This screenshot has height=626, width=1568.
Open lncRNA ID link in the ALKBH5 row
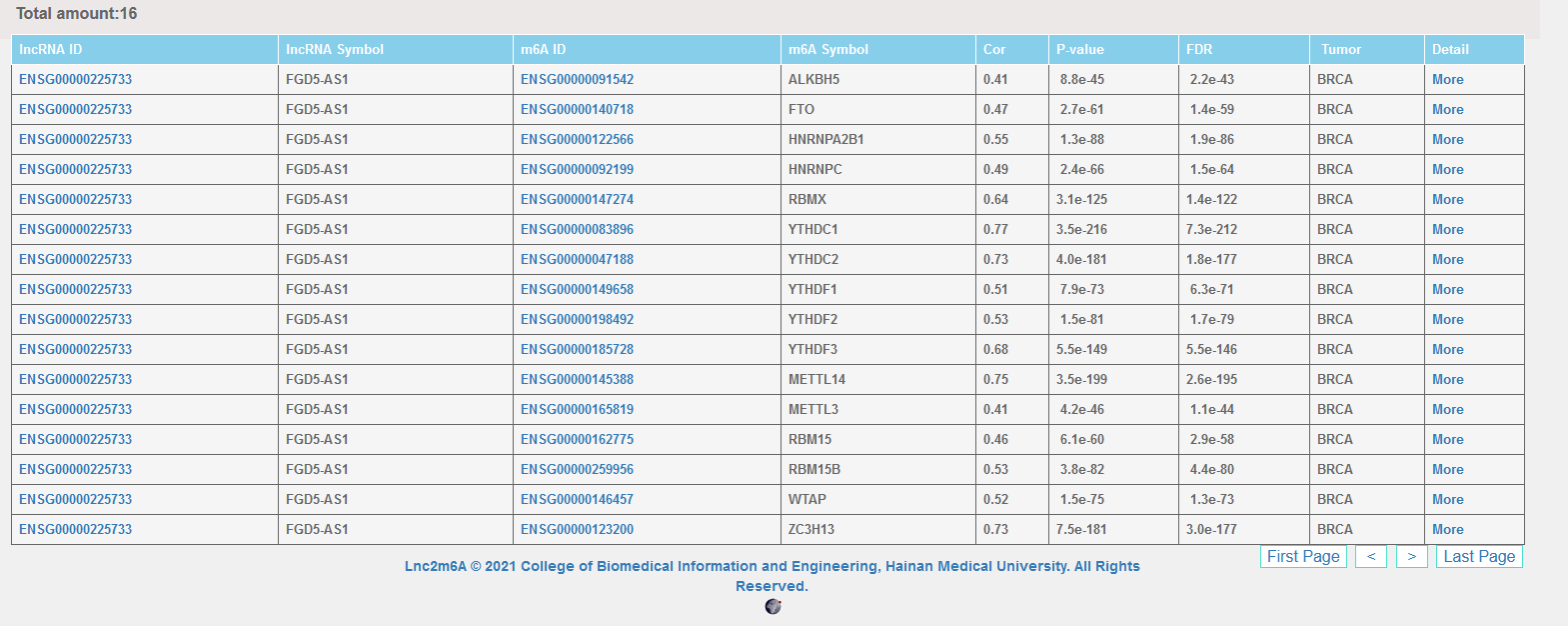(x=75, y=79)
